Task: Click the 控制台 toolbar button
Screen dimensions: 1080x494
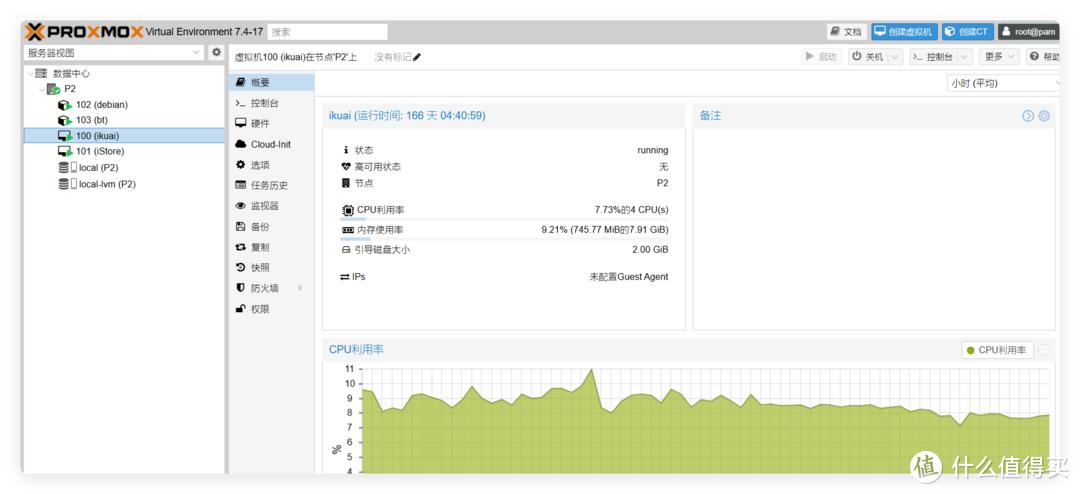Action: (x=933, y=57)
